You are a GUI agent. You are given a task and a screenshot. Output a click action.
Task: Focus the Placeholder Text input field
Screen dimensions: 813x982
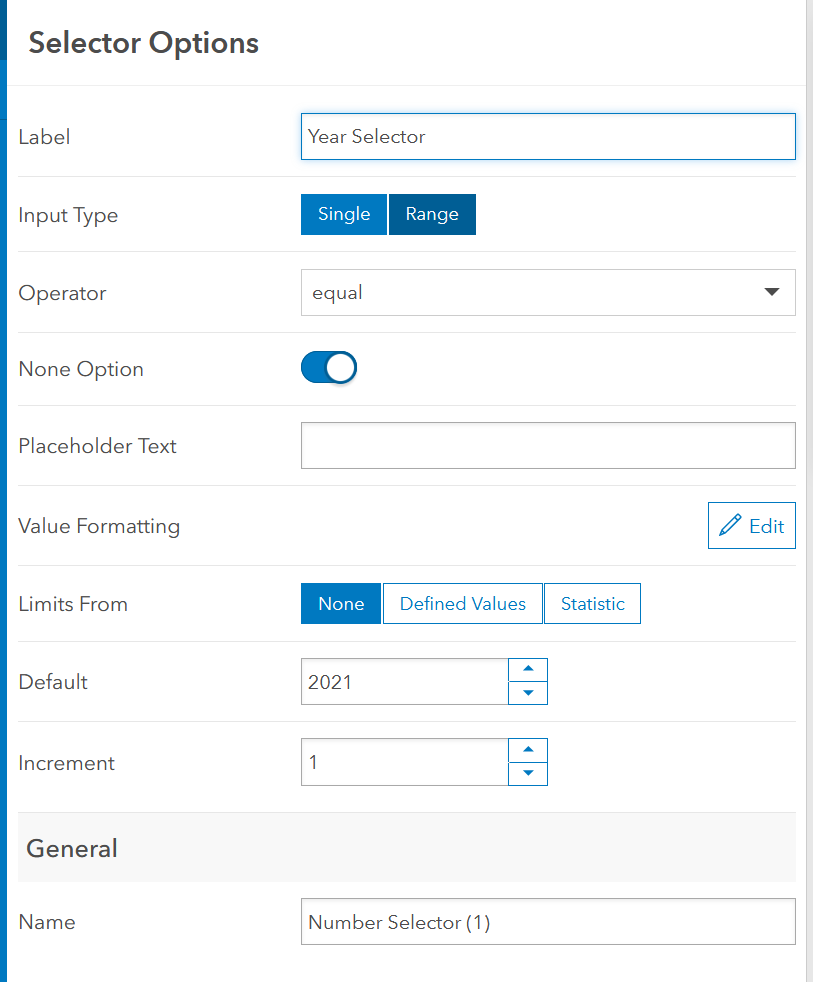pyautogui.click(x=547, y=445)
